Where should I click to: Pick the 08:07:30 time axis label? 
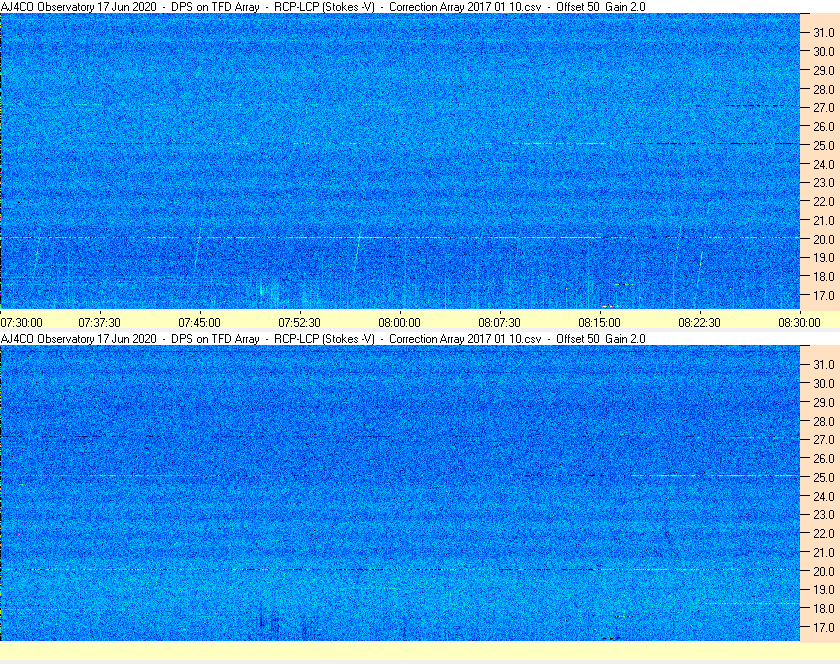pos(499,323)
